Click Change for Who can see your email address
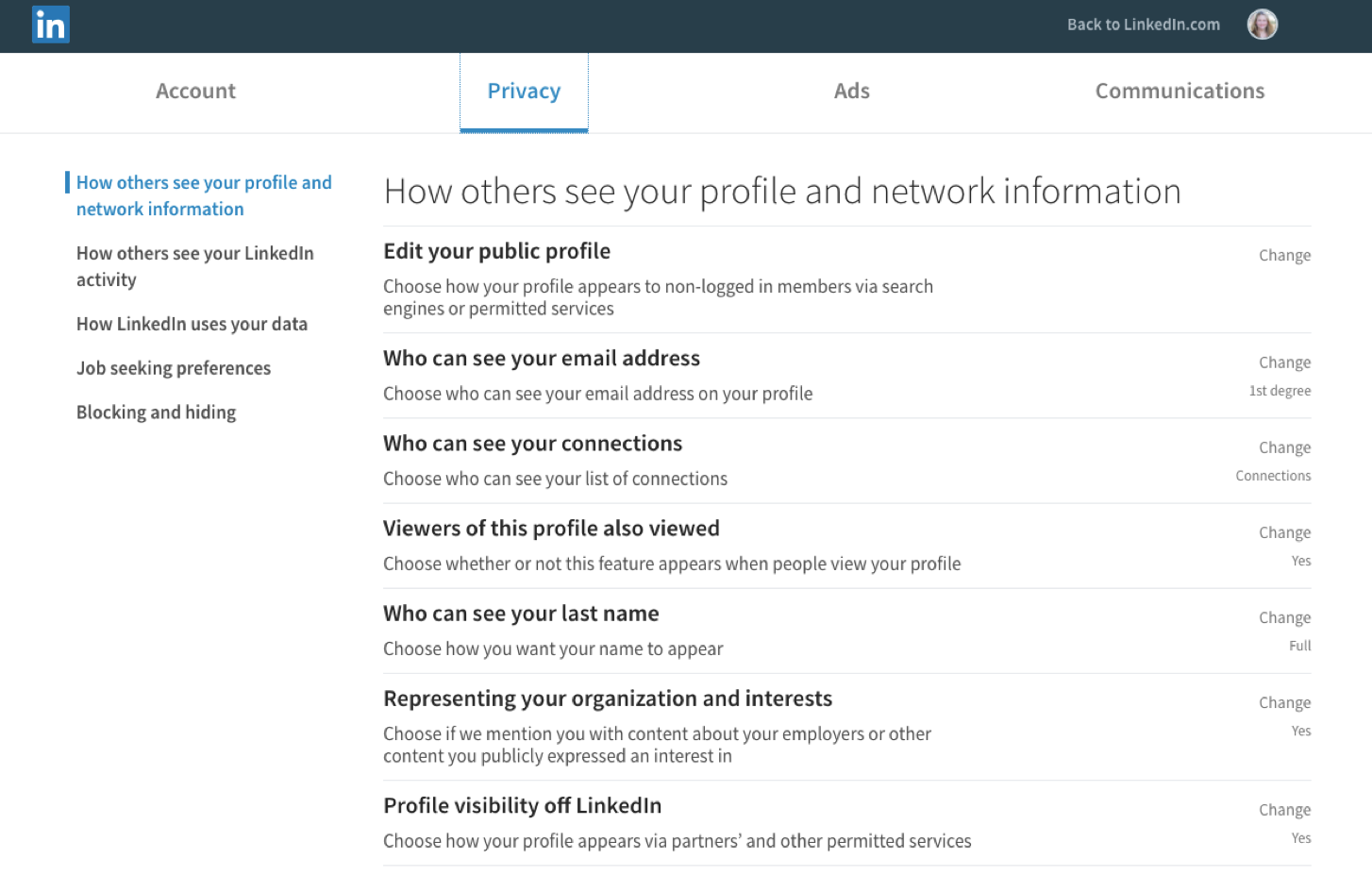The width and height of the screenshot is (1372, 876). 1284,363
